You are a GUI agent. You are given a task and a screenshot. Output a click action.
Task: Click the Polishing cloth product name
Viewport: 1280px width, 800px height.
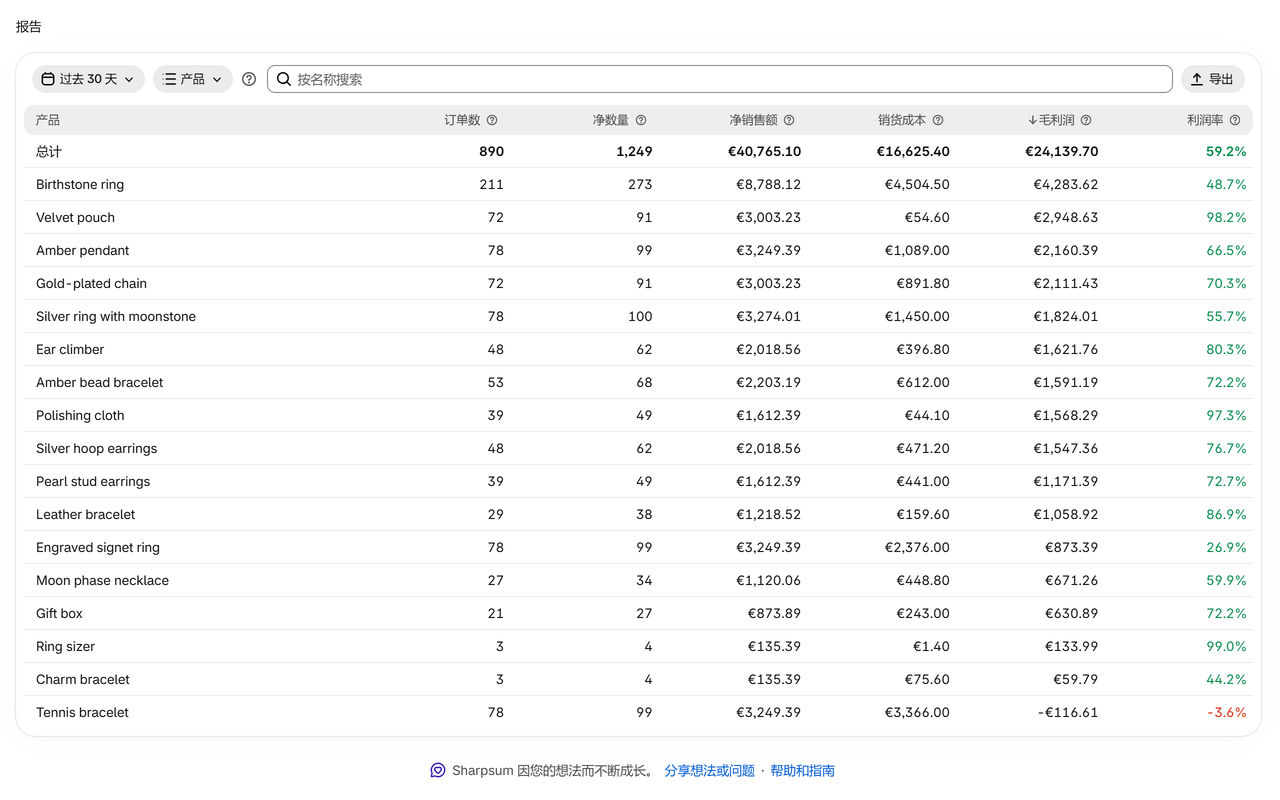point(80,415)
